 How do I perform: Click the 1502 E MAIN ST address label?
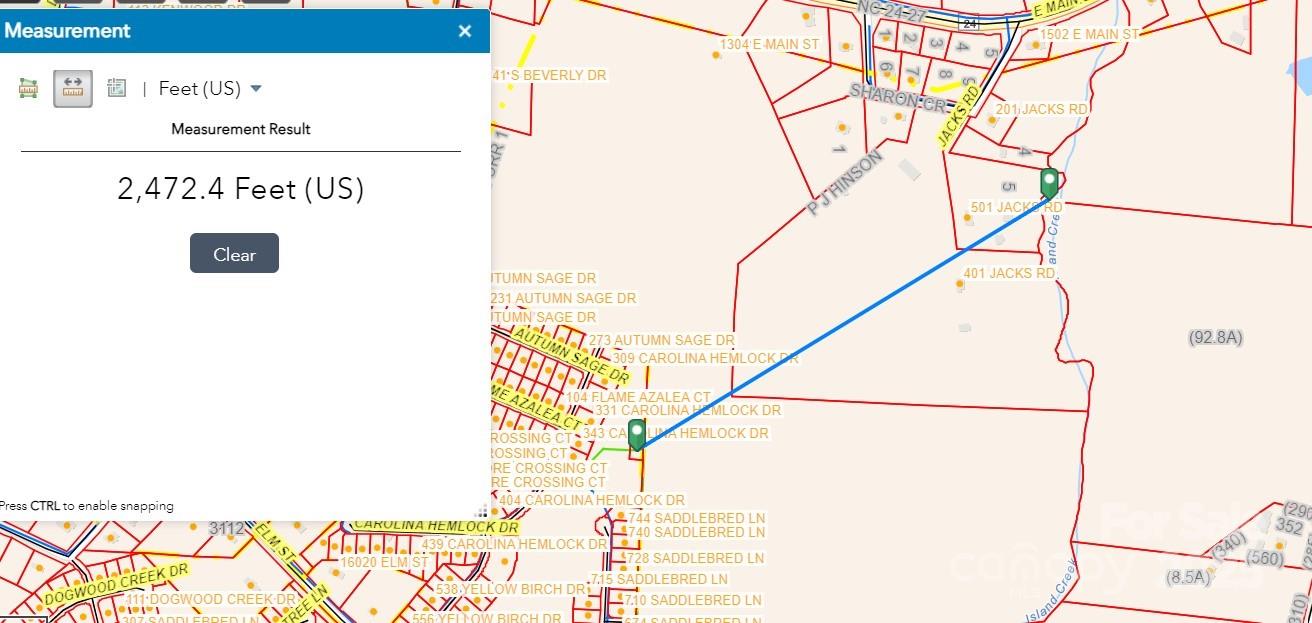pos(1089,34)
